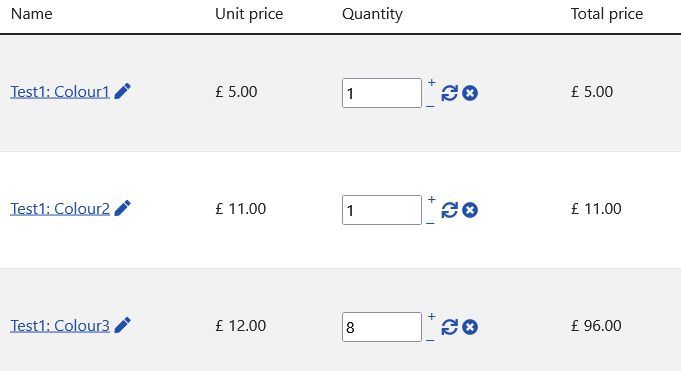
Task: Increase quantity of Test1: Colour2 with plus
Action: [x=431, y=199]
